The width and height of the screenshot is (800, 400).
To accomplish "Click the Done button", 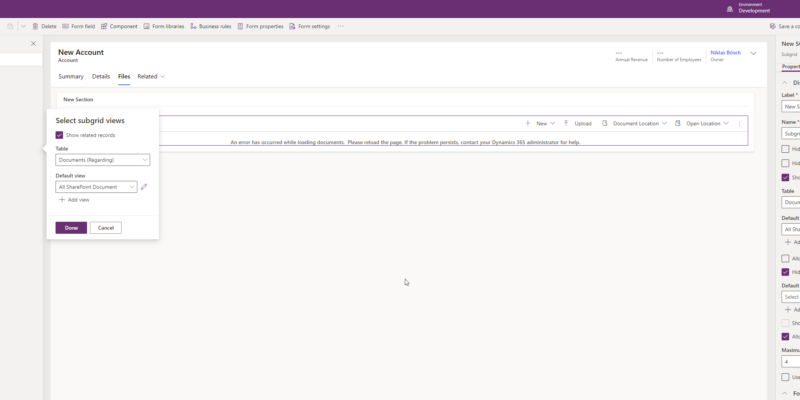I will 71,228.
